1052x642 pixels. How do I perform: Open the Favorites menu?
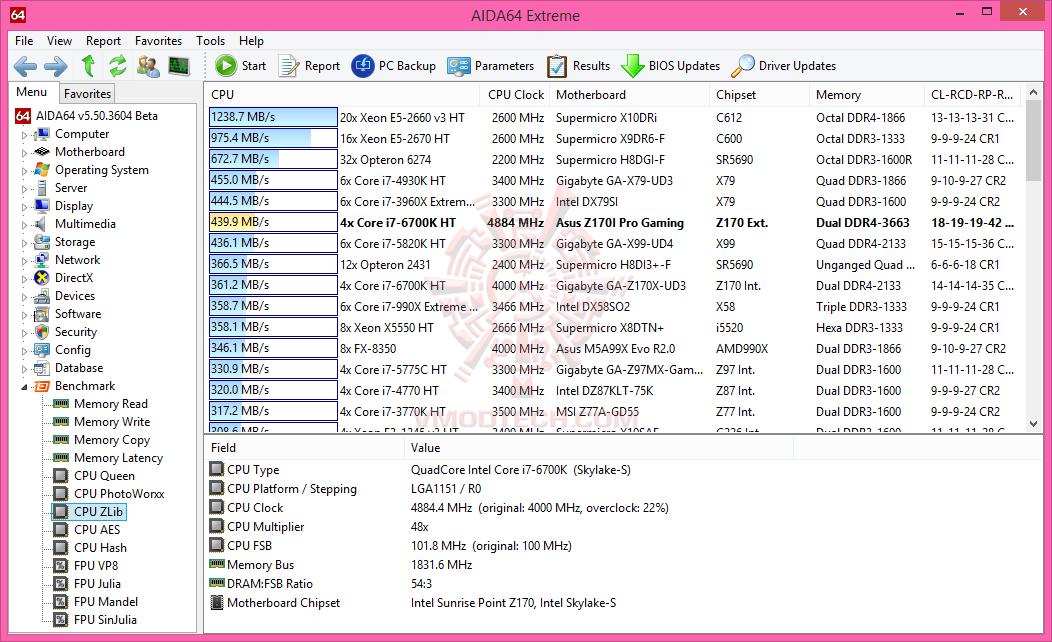click(158, 41)
